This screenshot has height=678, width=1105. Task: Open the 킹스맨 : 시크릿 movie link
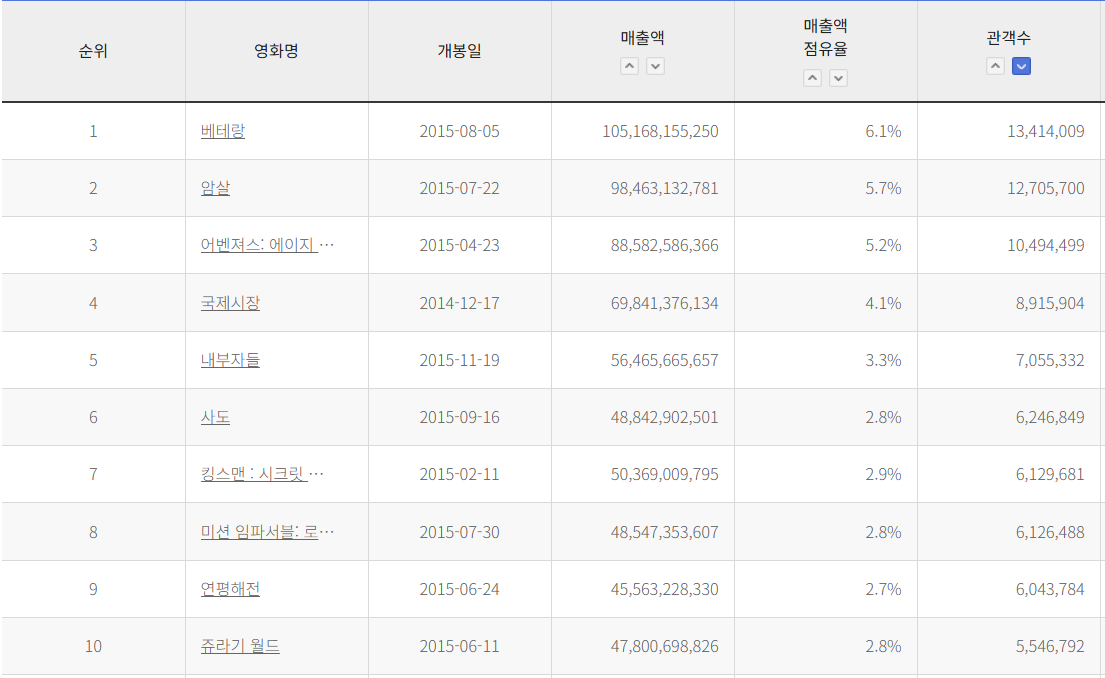coord(254,474)
